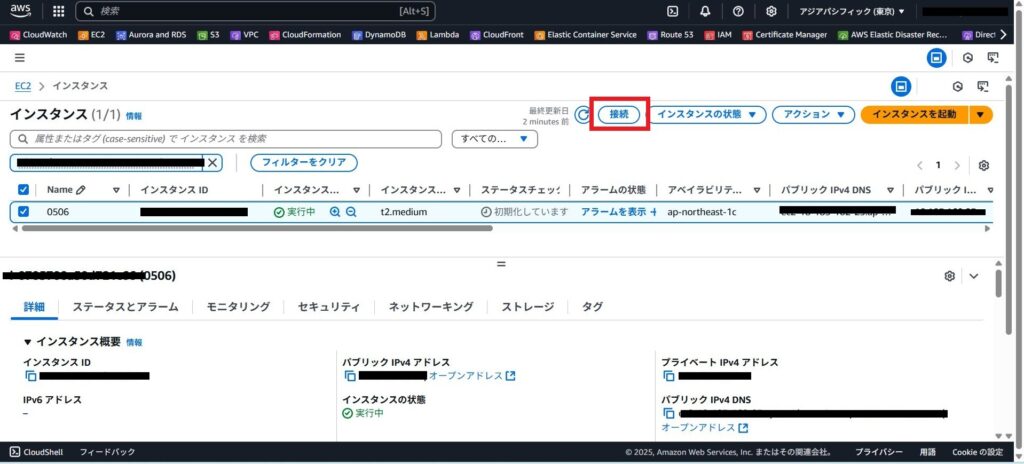This screenshot has width=1024, height=464.
Task: Select all instances header checkbox
Action: 24,190
